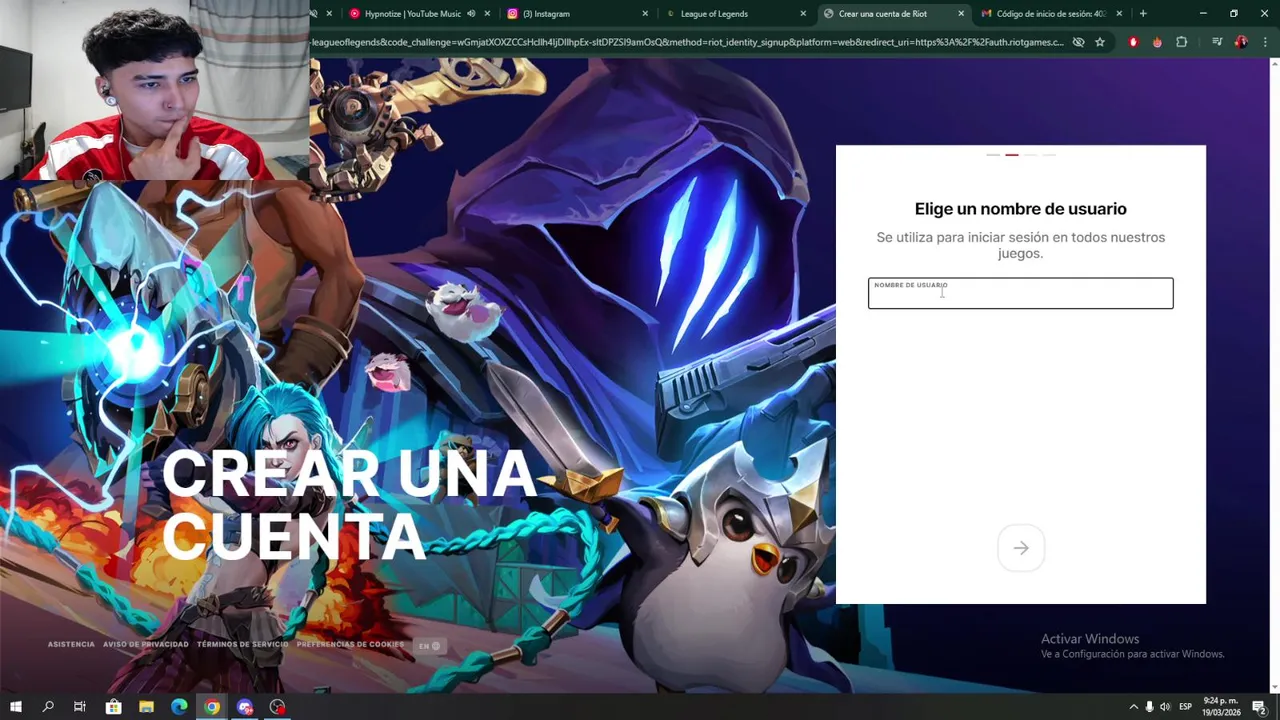The height and width of the screenshot is (720, 1280).
Task: Open a new browser tab
Action: [1143, 14]
